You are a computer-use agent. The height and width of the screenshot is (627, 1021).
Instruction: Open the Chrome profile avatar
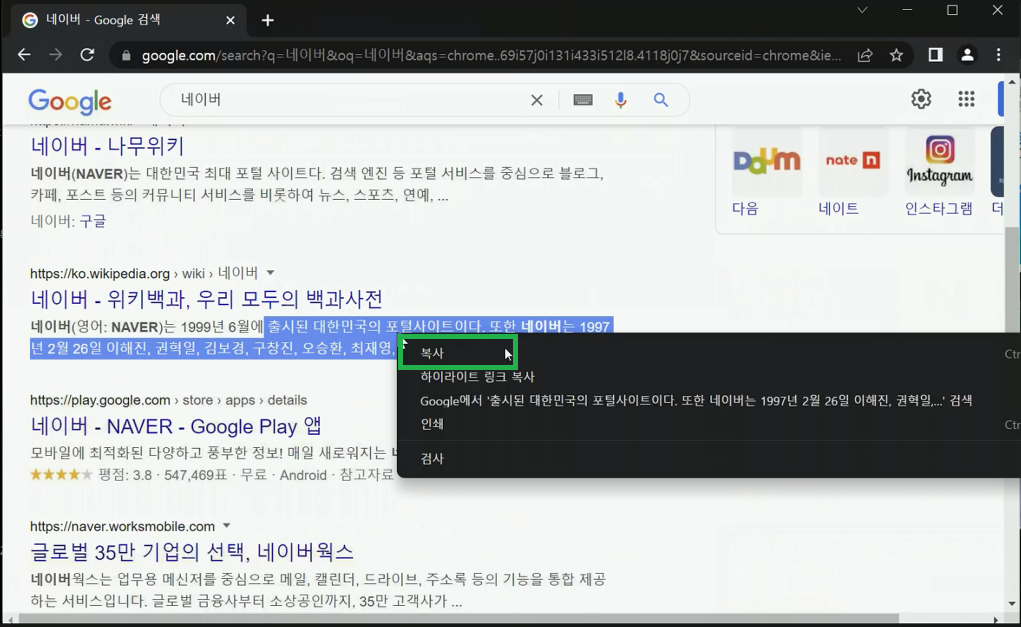967,55
